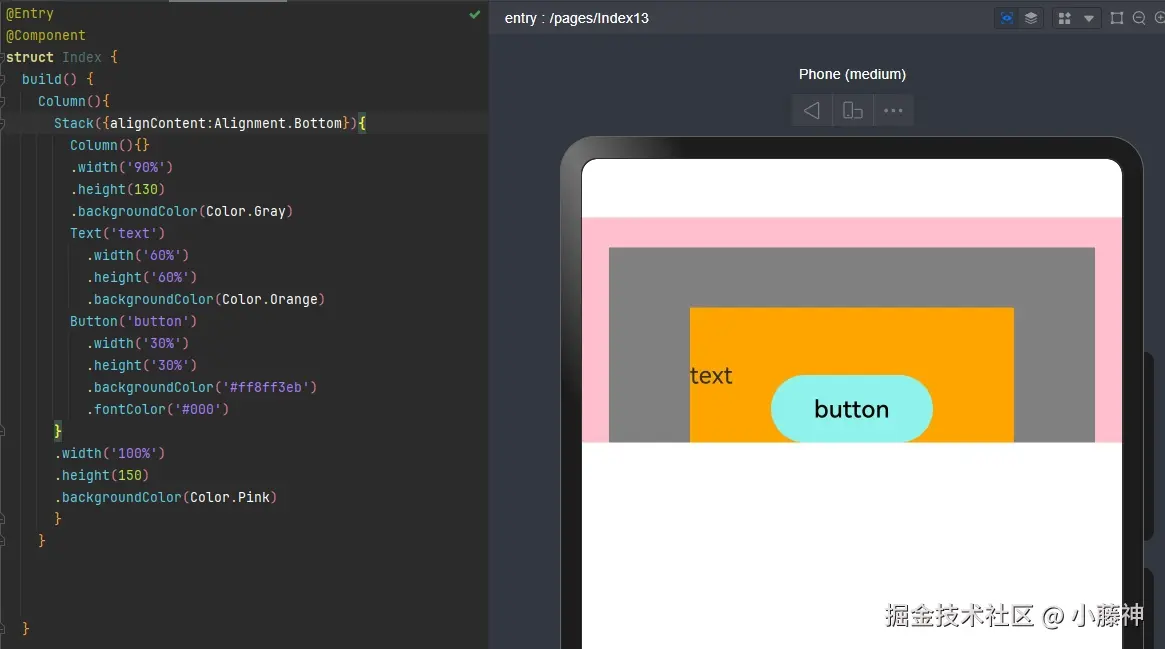Zoom out the preview
Viewport: 1165px width, 649px height.
point(1138,19)
